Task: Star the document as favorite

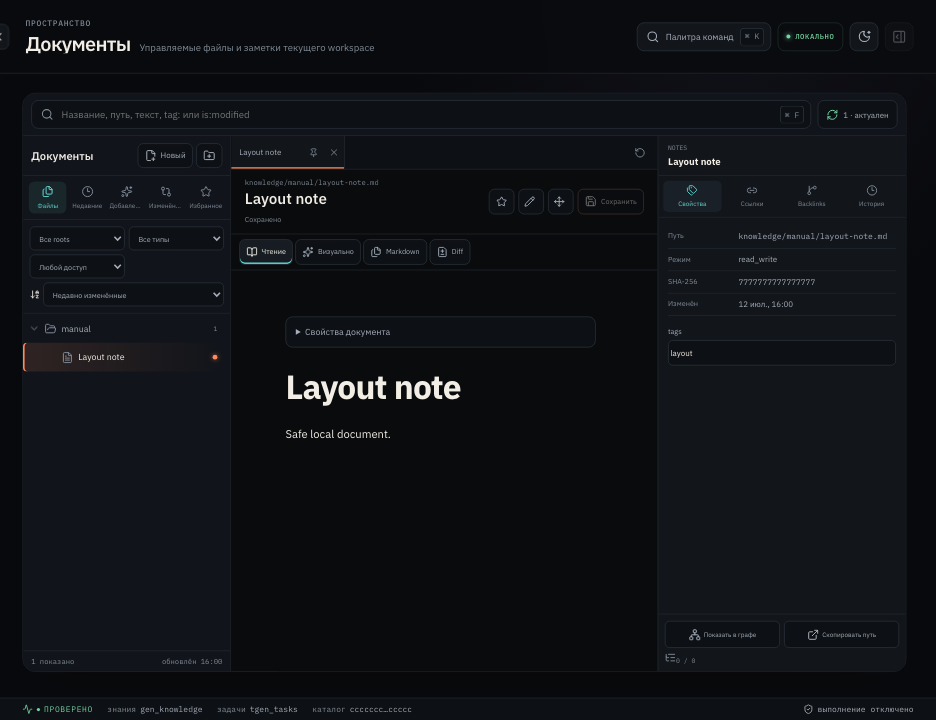Action: point(501,202)
